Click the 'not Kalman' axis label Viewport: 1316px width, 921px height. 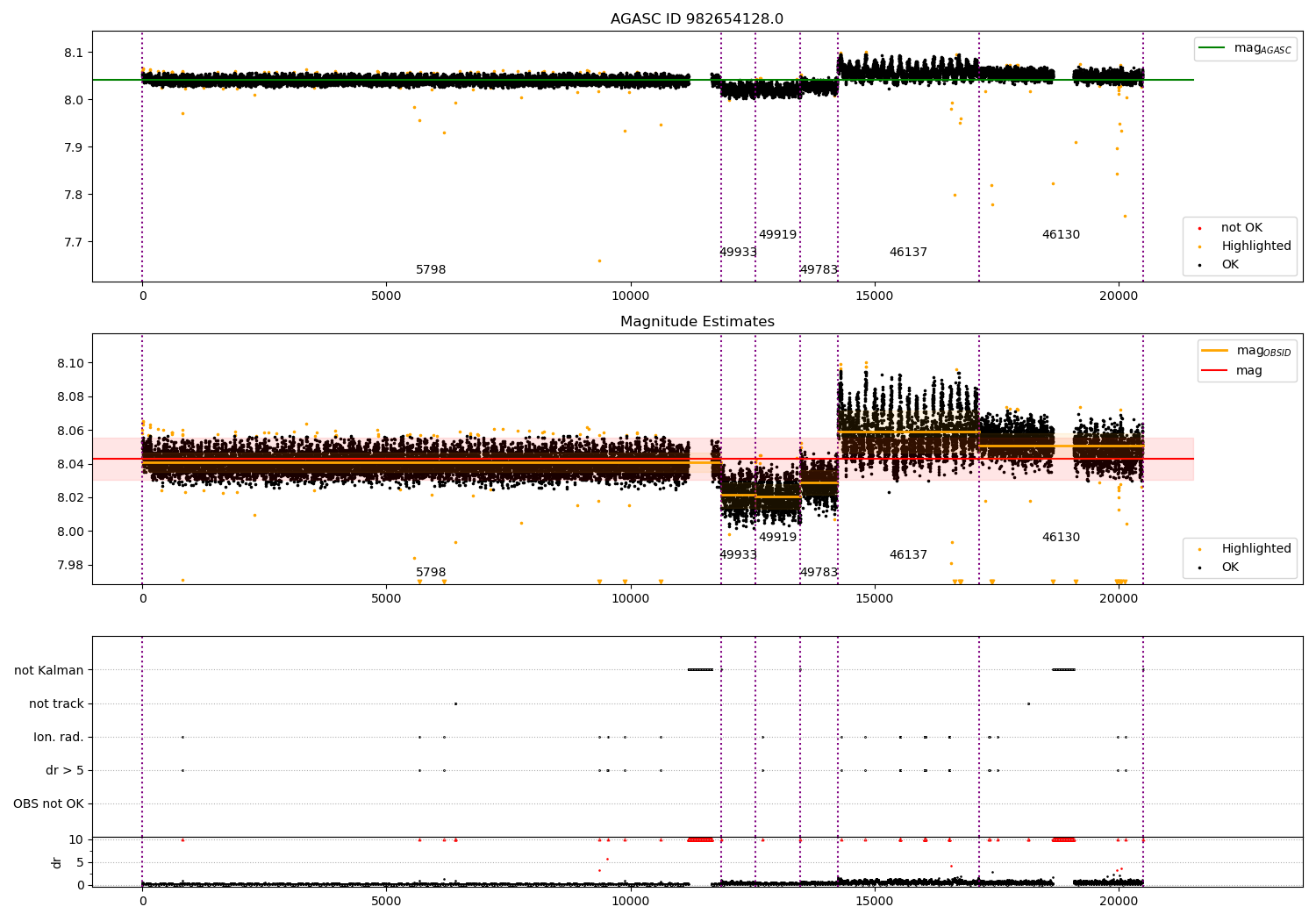pyautogui.click(x=49, y=670)
